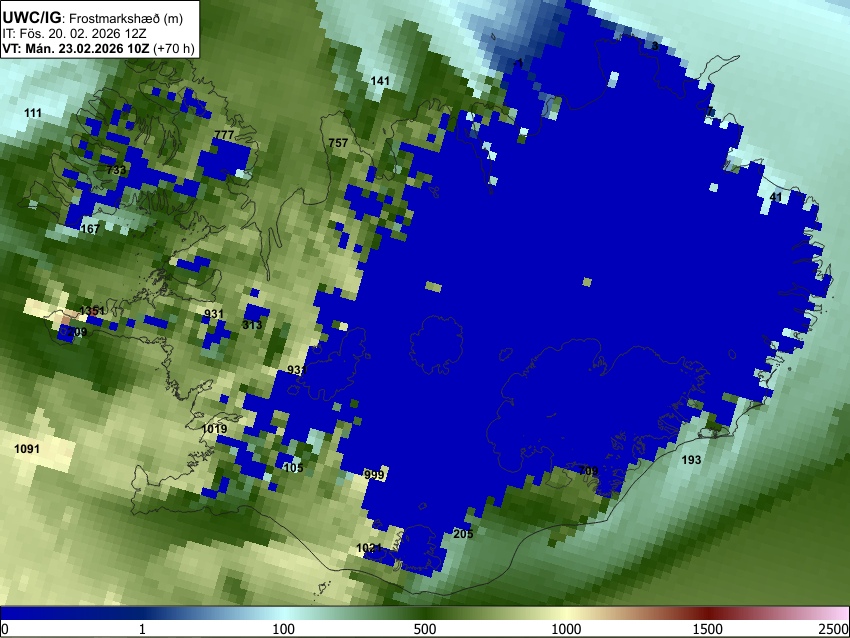Select the 'IT: Fös. 20. 02. 2026 12Z' line
This screenshot has width=850, height=638.
74,33
